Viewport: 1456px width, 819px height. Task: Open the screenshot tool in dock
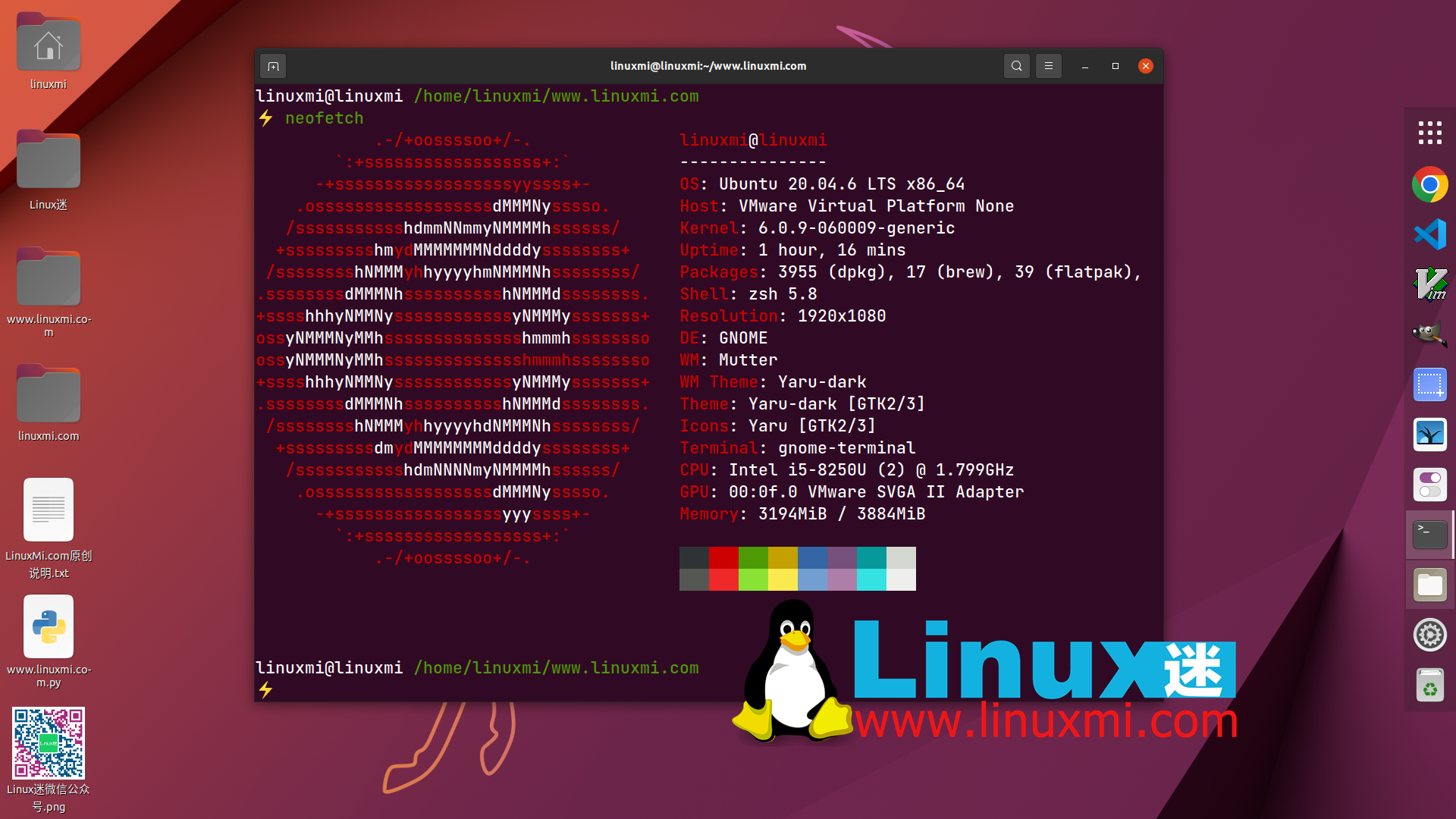click(x=1429, y=384)
